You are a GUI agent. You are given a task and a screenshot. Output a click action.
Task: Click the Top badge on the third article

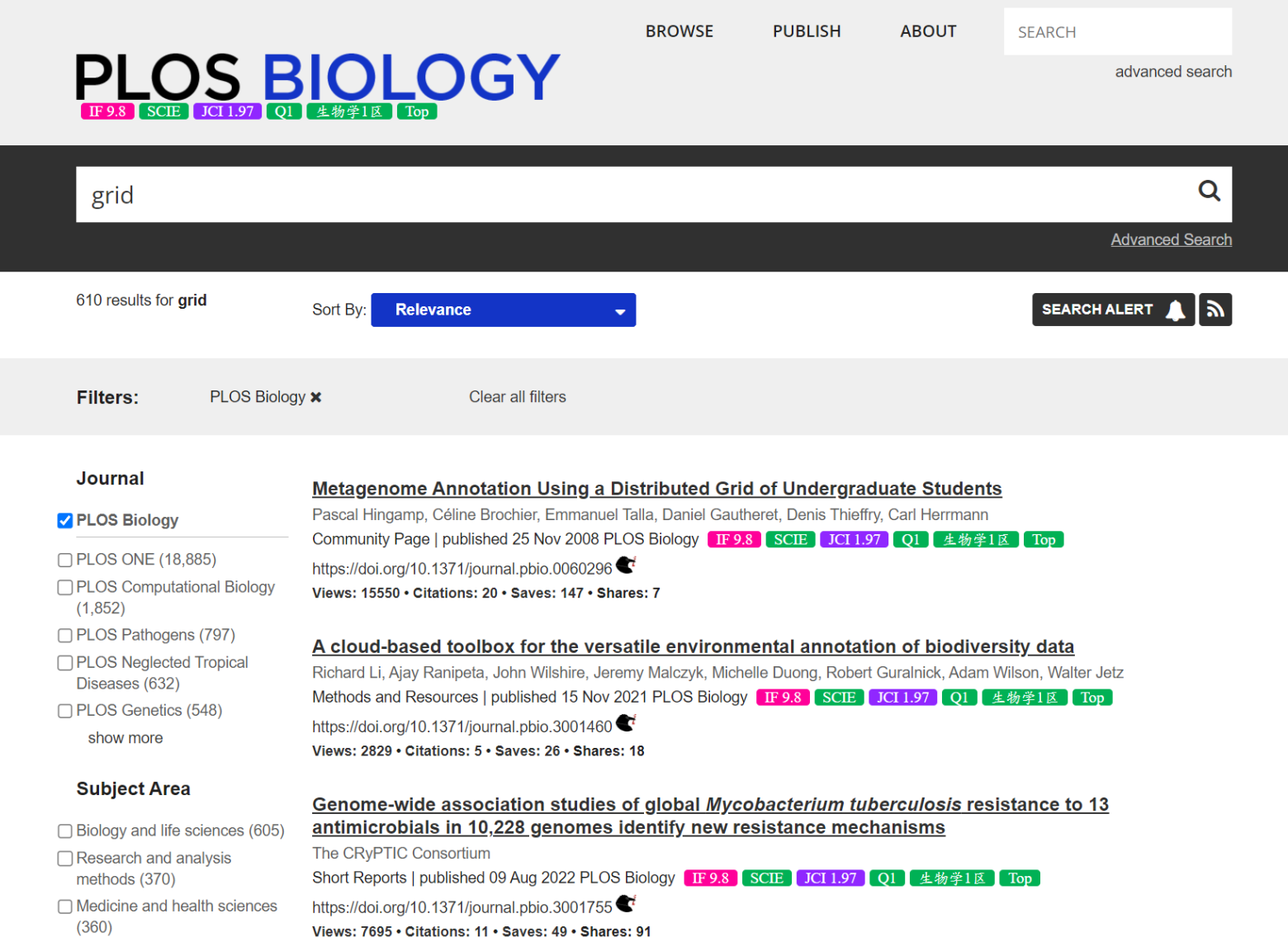tap(1020, 878)
